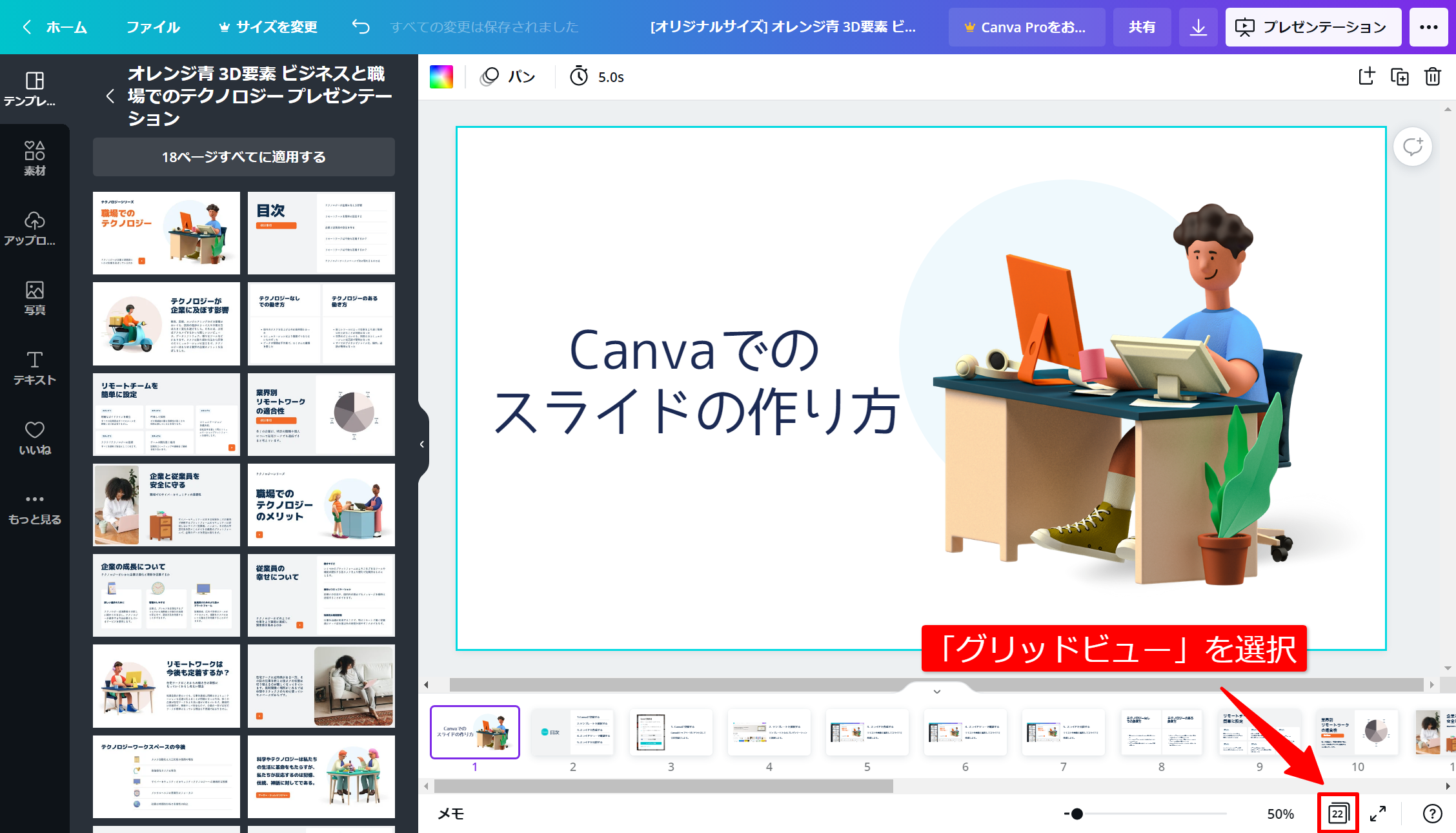Screen dimensions: 1456x833
Task: Select the 職場でのテクノロジー template page
Action: coord(167,233)
